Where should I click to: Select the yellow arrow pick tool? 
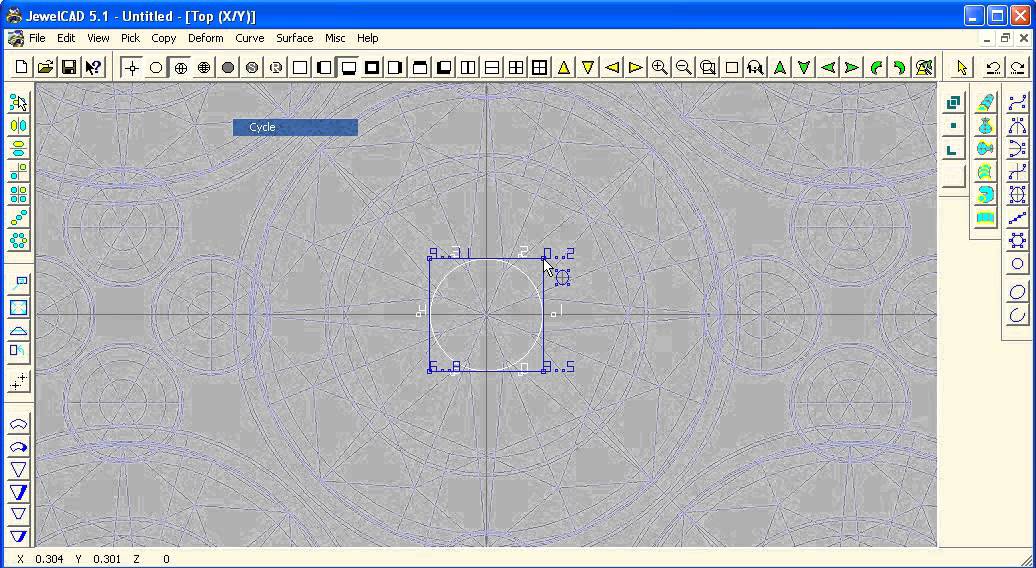click(x=962, y=67)
